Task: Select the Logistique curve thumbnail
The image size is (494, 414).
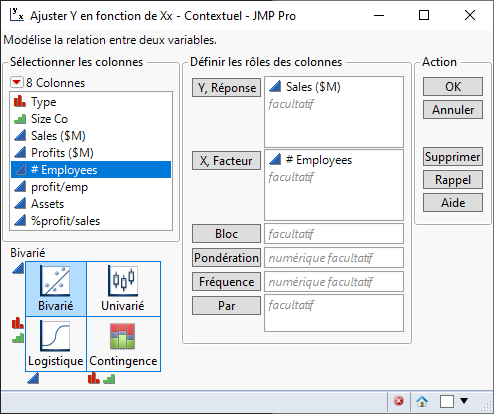Action: point(56,344)
